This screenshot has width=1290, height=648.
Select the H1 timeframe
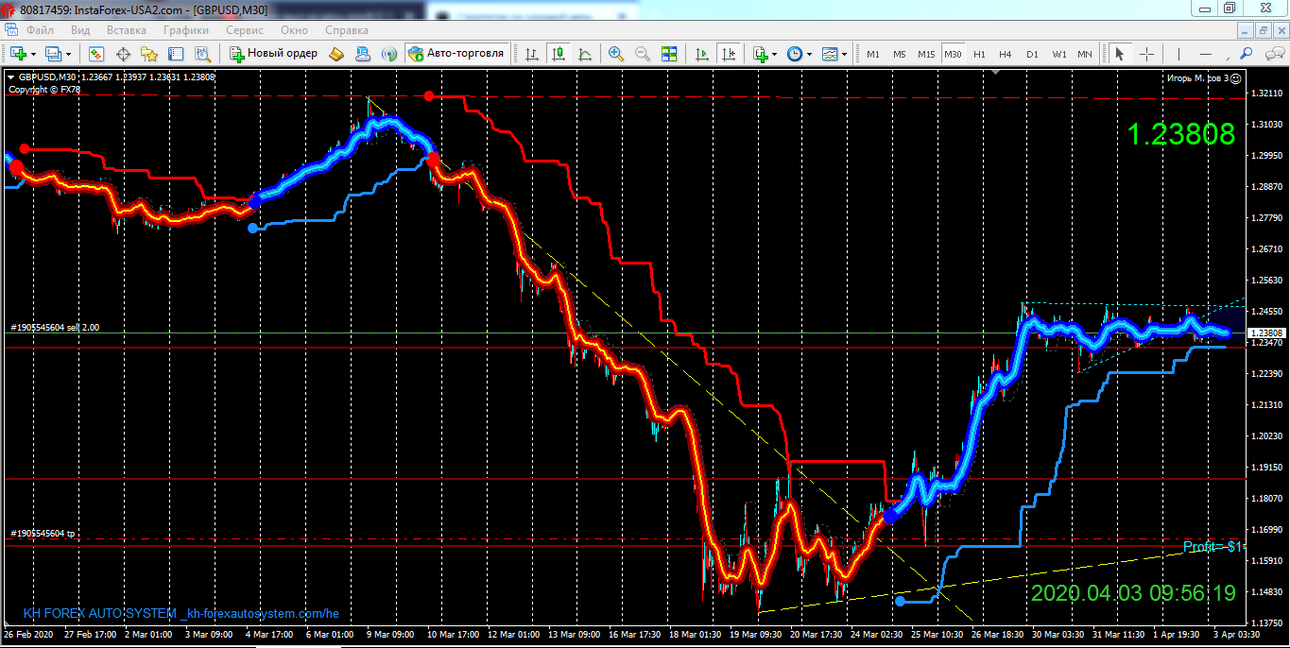(x=979, y=54)
